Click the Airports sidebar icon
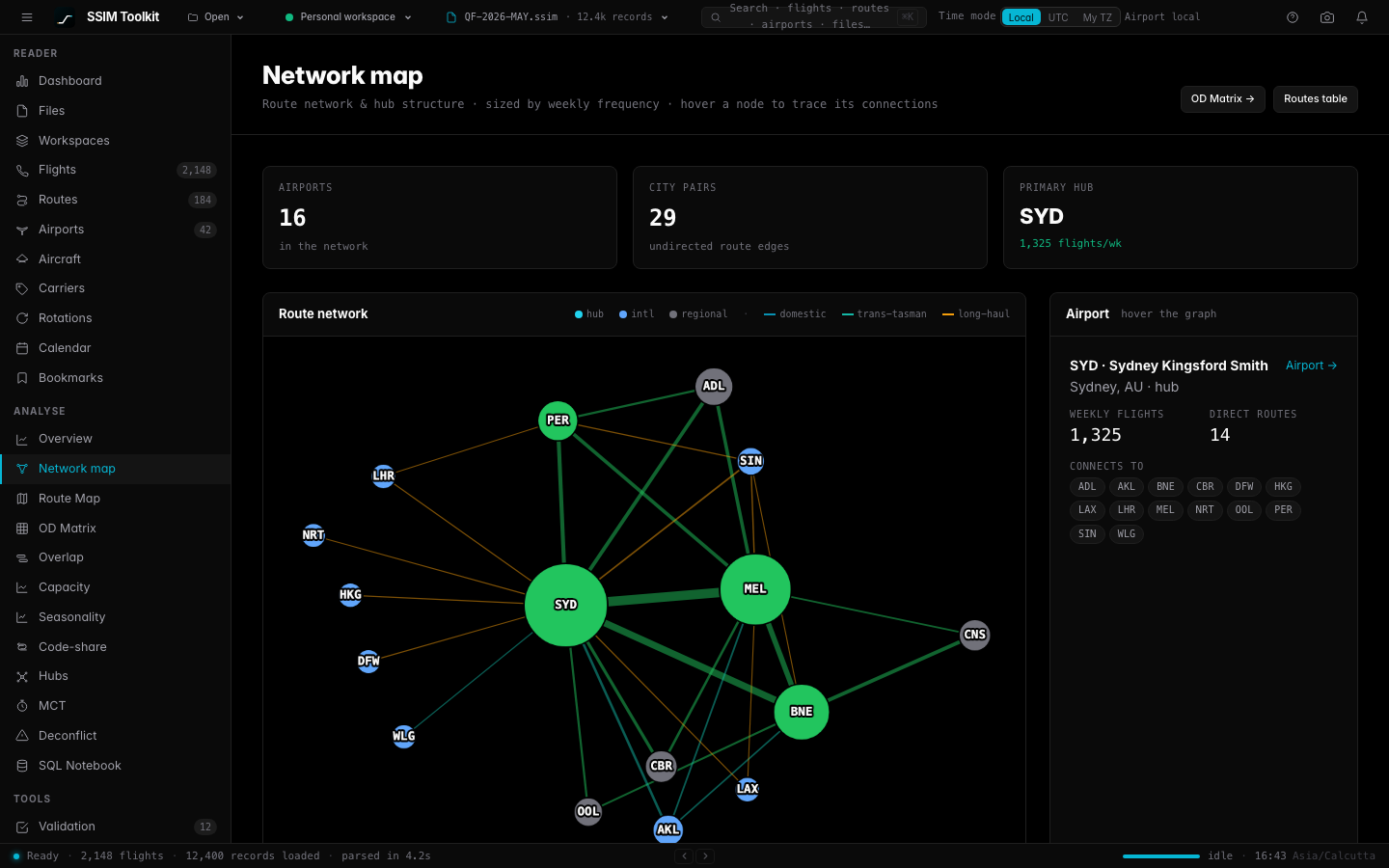 coord(22,230)
